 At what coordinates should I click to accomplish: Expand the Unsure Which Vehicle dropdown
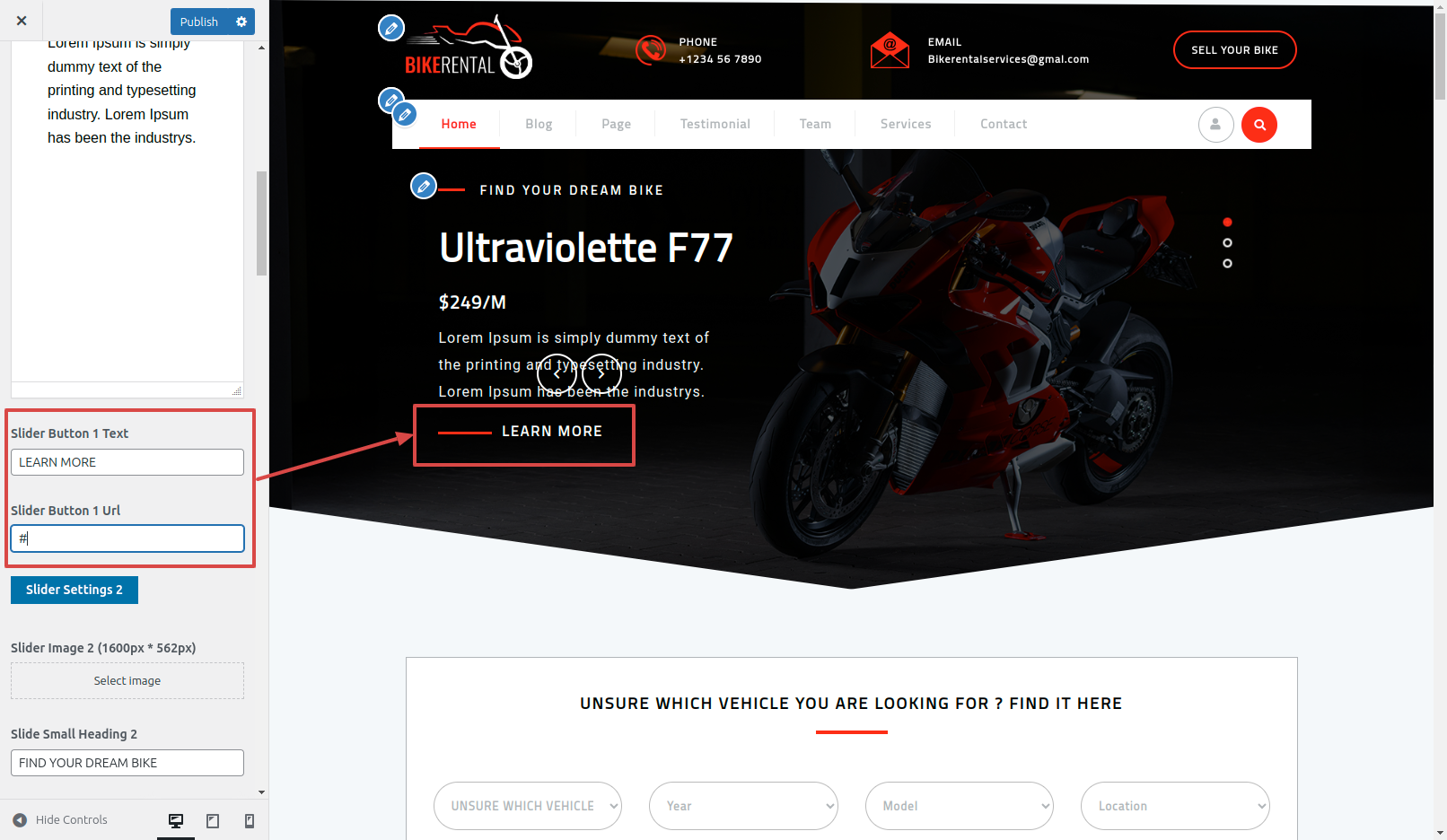point(528,806)
